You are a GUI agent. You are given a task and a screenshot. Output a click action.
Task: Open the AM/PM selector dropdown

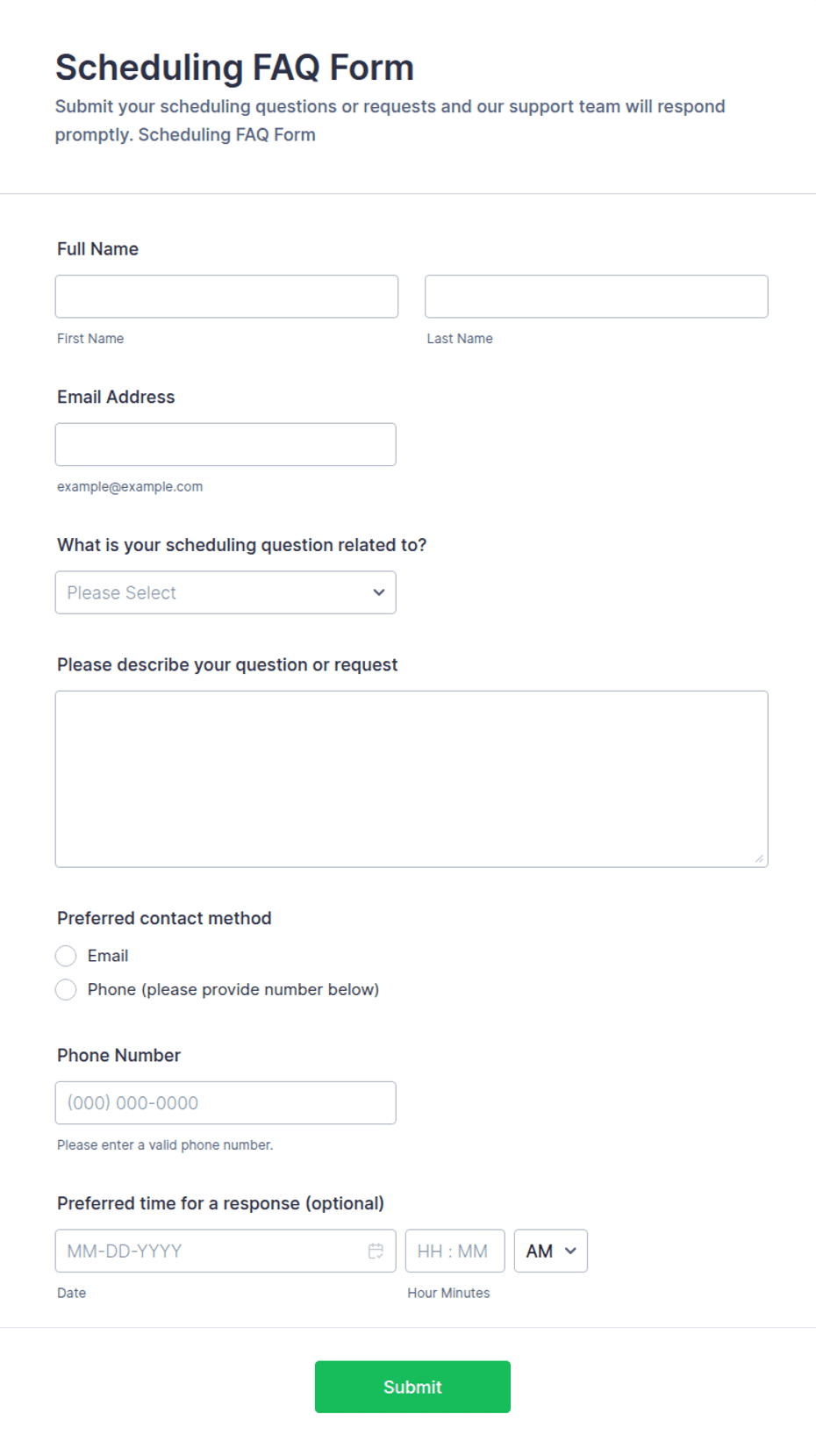tap(551, 1251)
